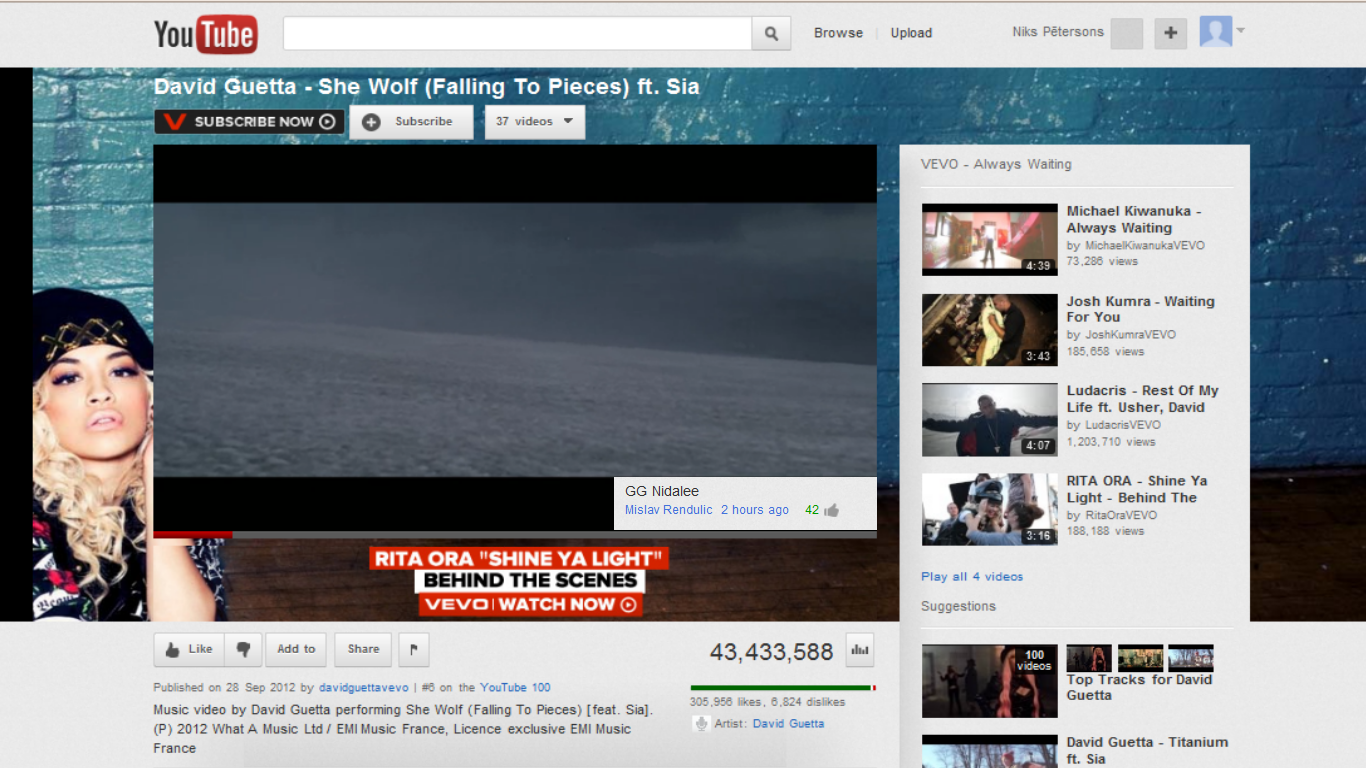Screen dimensions: 1366x768
Task: Click the VEVO - Always Waiting playlist heading
Action: [996, 164]
